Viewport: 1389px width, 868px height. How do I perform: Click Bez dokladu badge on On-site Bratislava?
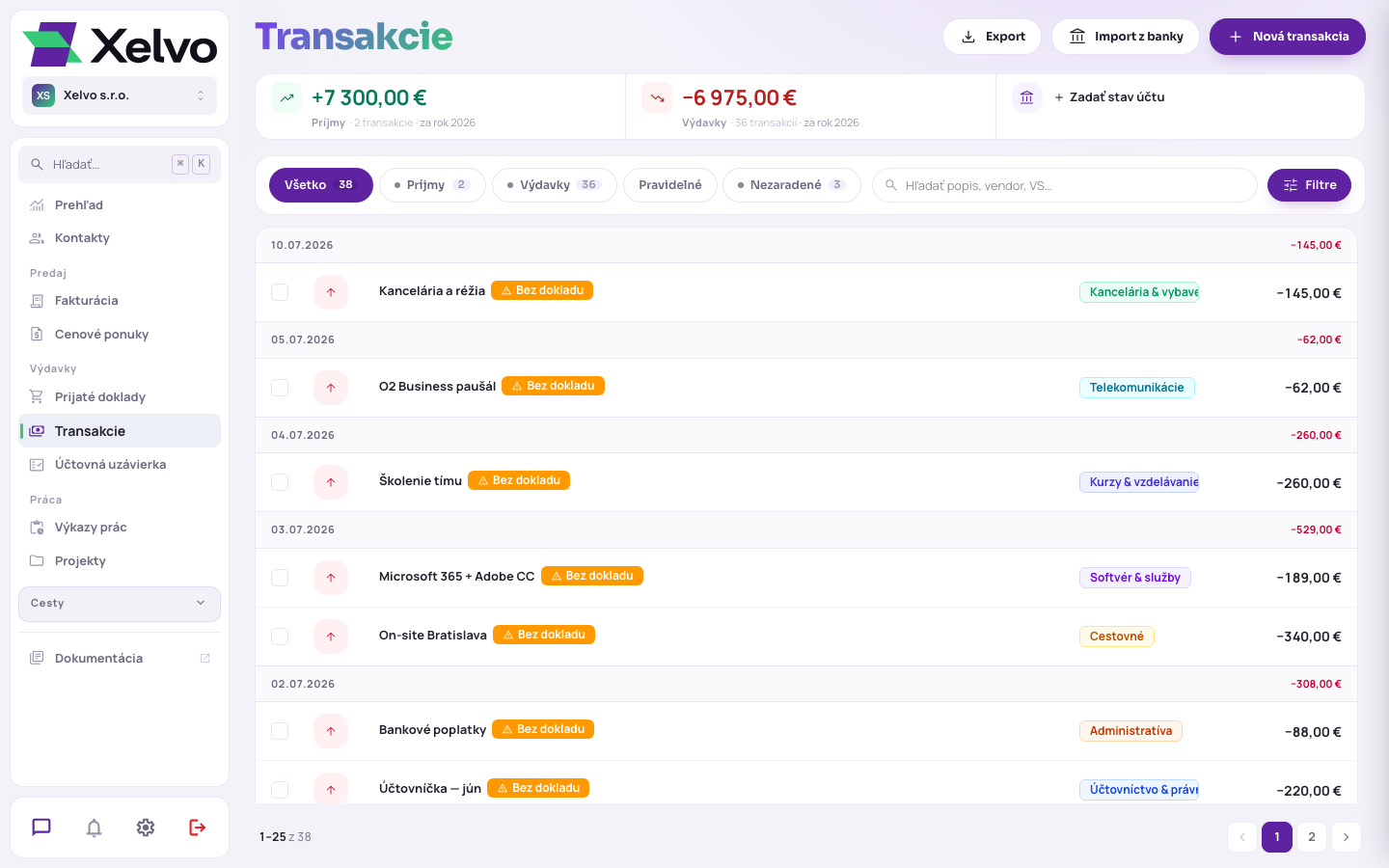544,635
